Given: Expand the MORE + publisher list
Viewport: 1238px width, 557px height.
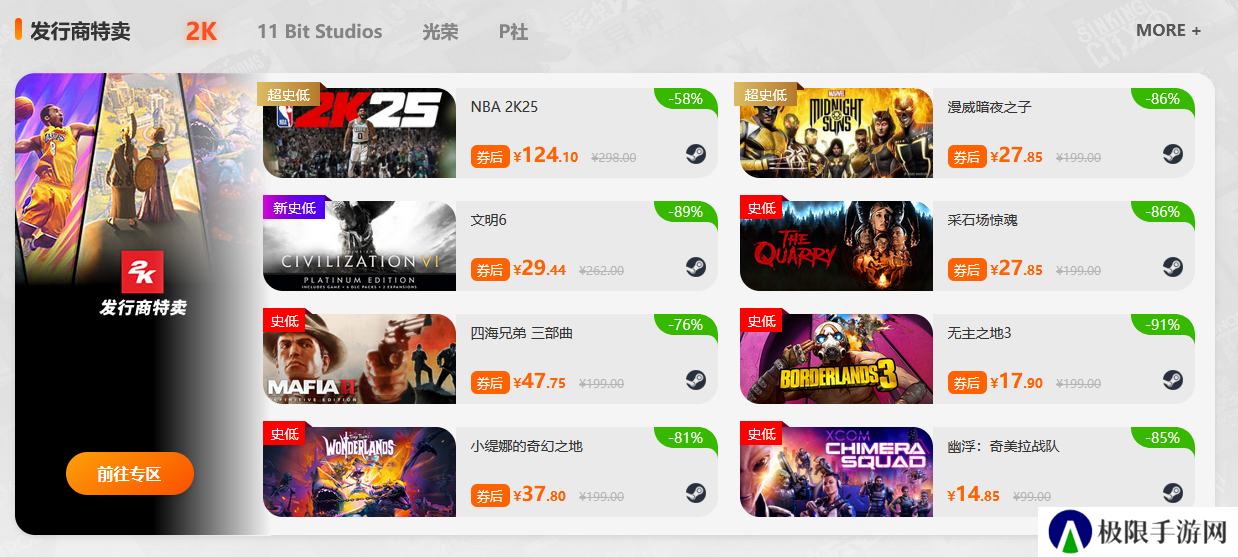Looking at the screenshot, I should pyautogui.click(x=1169, y=30).
